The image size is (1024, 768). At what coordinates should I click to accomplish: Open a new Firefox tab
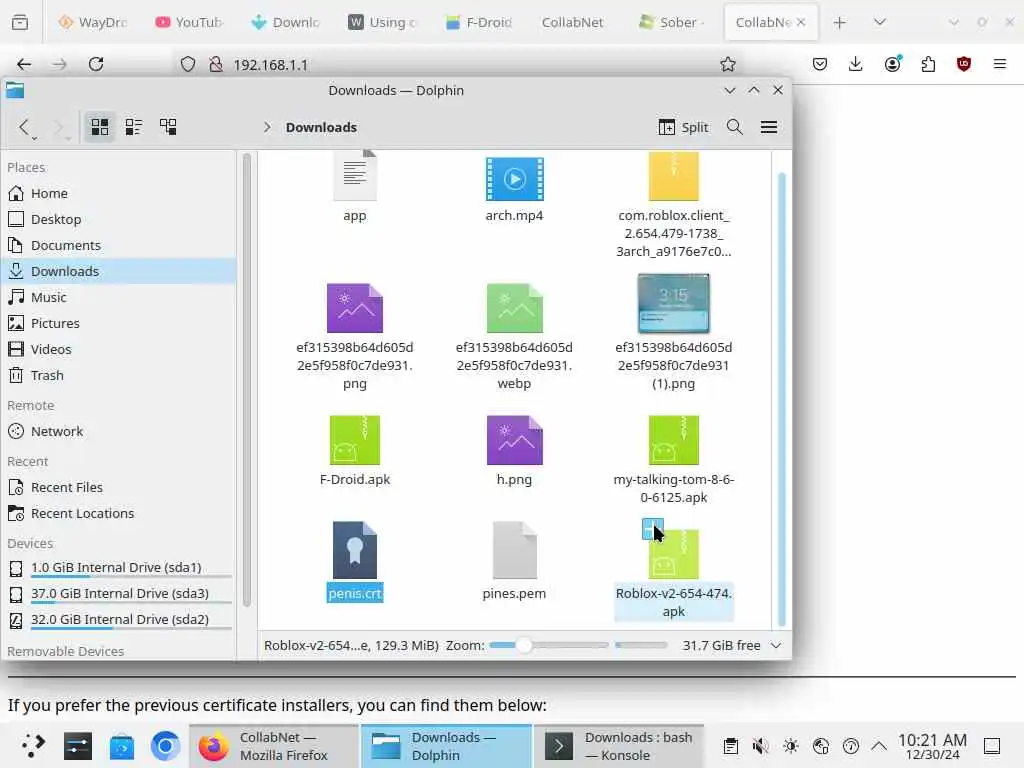tap(840, 22)
